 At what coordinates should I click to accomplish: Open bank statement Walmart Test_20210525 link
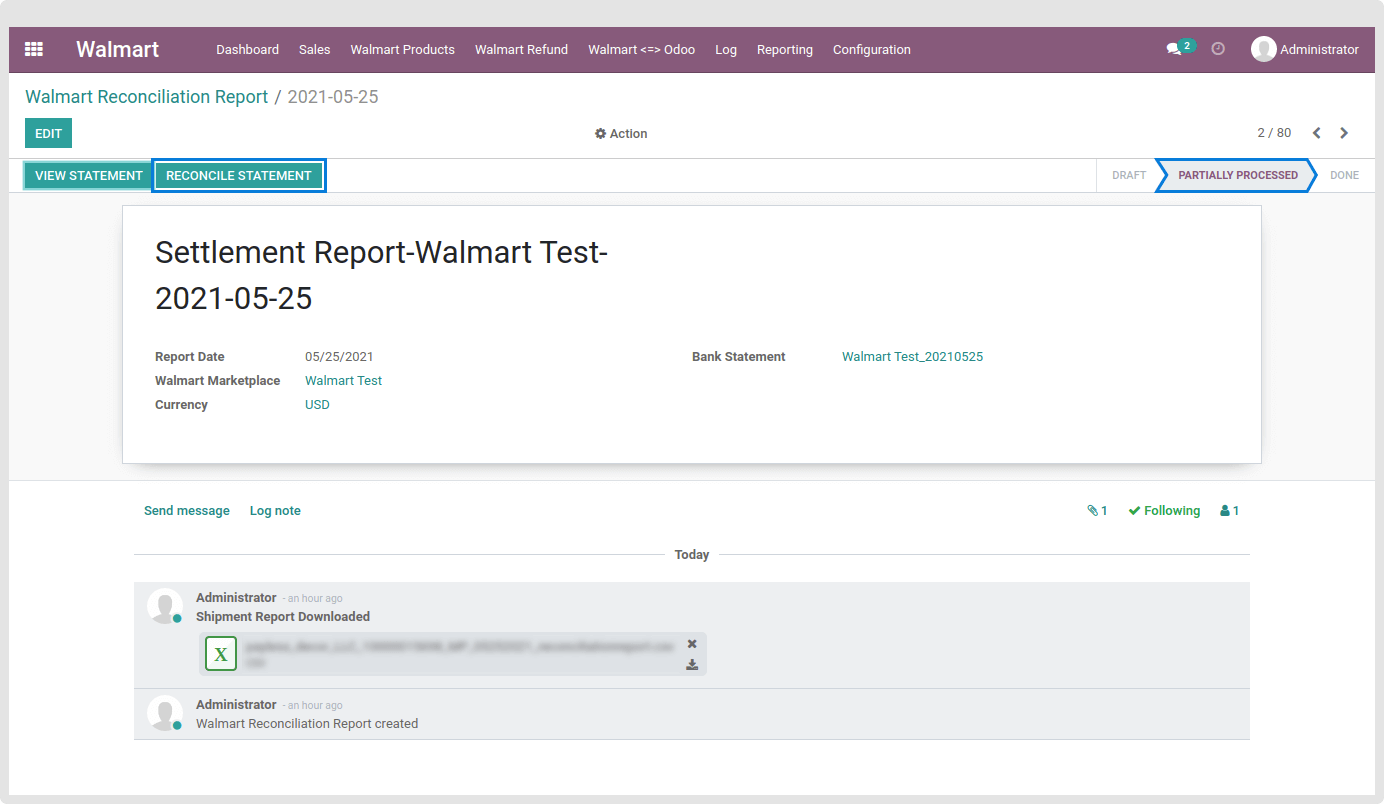[x=912, y=357]
